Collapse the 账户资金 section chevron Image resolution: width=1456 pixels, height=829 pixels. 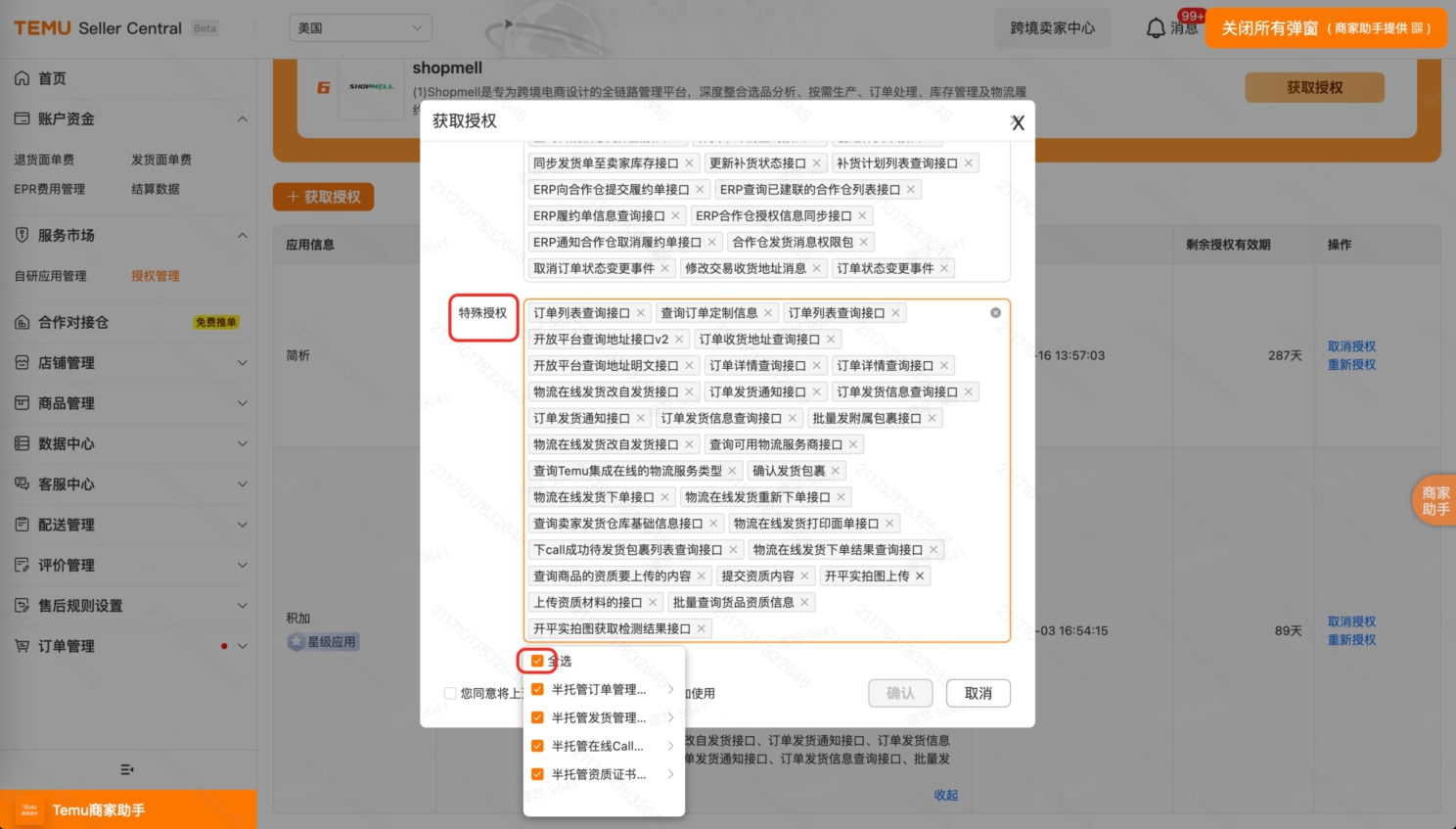242,118
